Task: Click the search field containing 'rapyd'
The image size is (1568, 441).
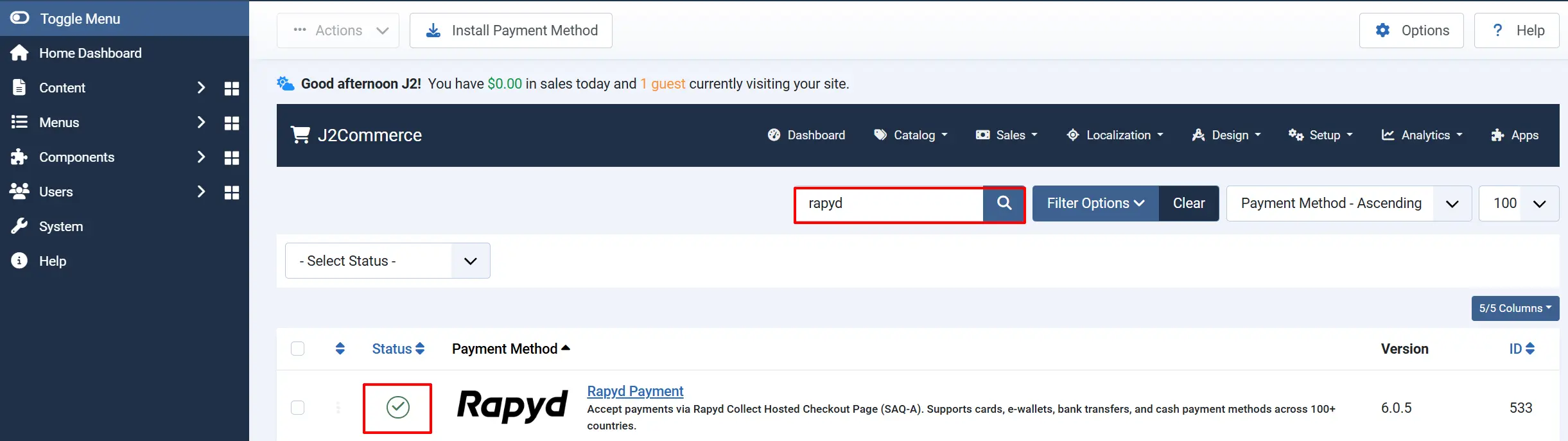Action: (x=889, y=203)
